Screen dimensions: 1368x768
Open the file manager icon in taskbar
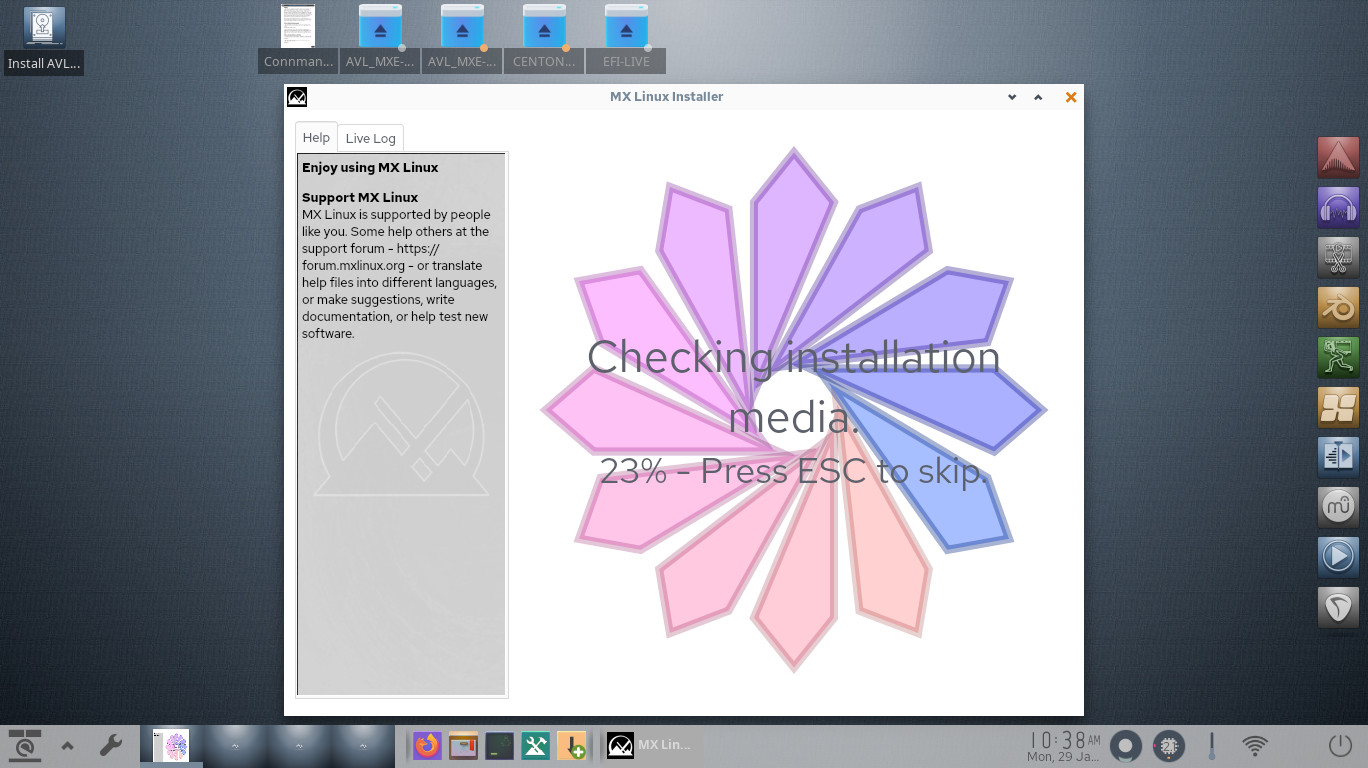pyautogui.click(x=463, y=746)
